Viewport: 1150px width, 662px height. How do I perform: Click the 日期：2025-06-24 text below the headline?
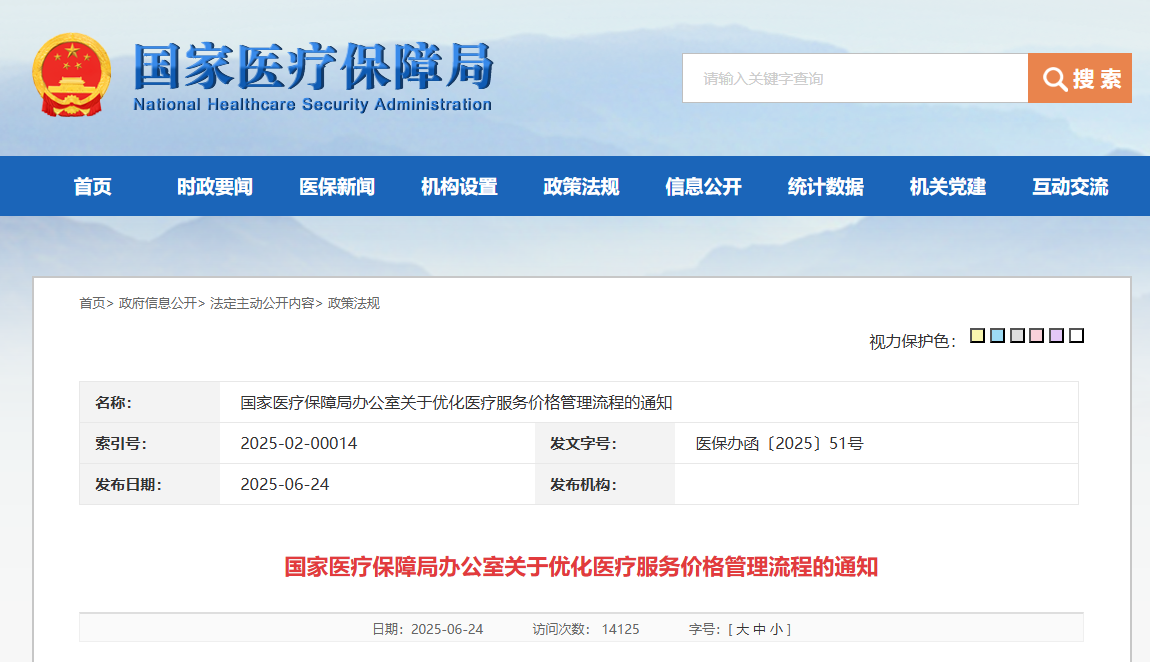(428, 630)
